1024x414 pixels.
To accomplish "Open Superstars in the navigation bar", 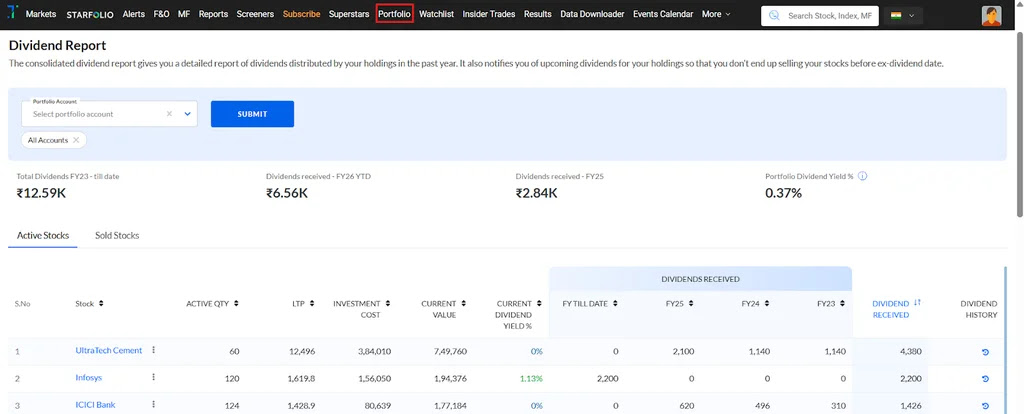I will (349, 14).
